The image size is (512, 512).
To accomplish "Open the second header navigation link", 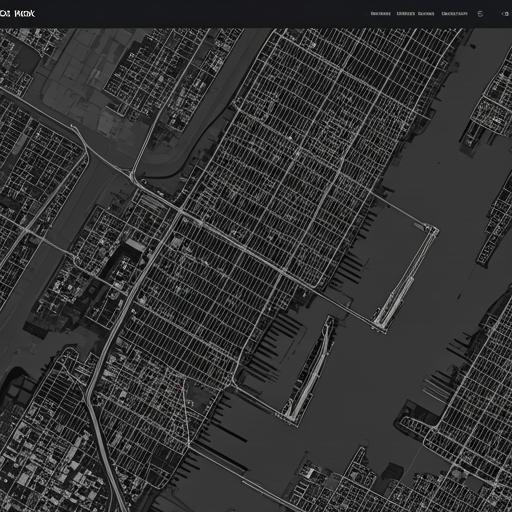I will coord(406,14).
